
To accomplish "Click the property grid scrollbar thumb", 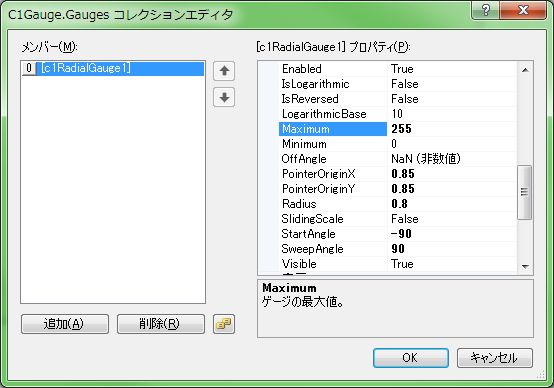I will pyautogui.click(x=524, y=192).
